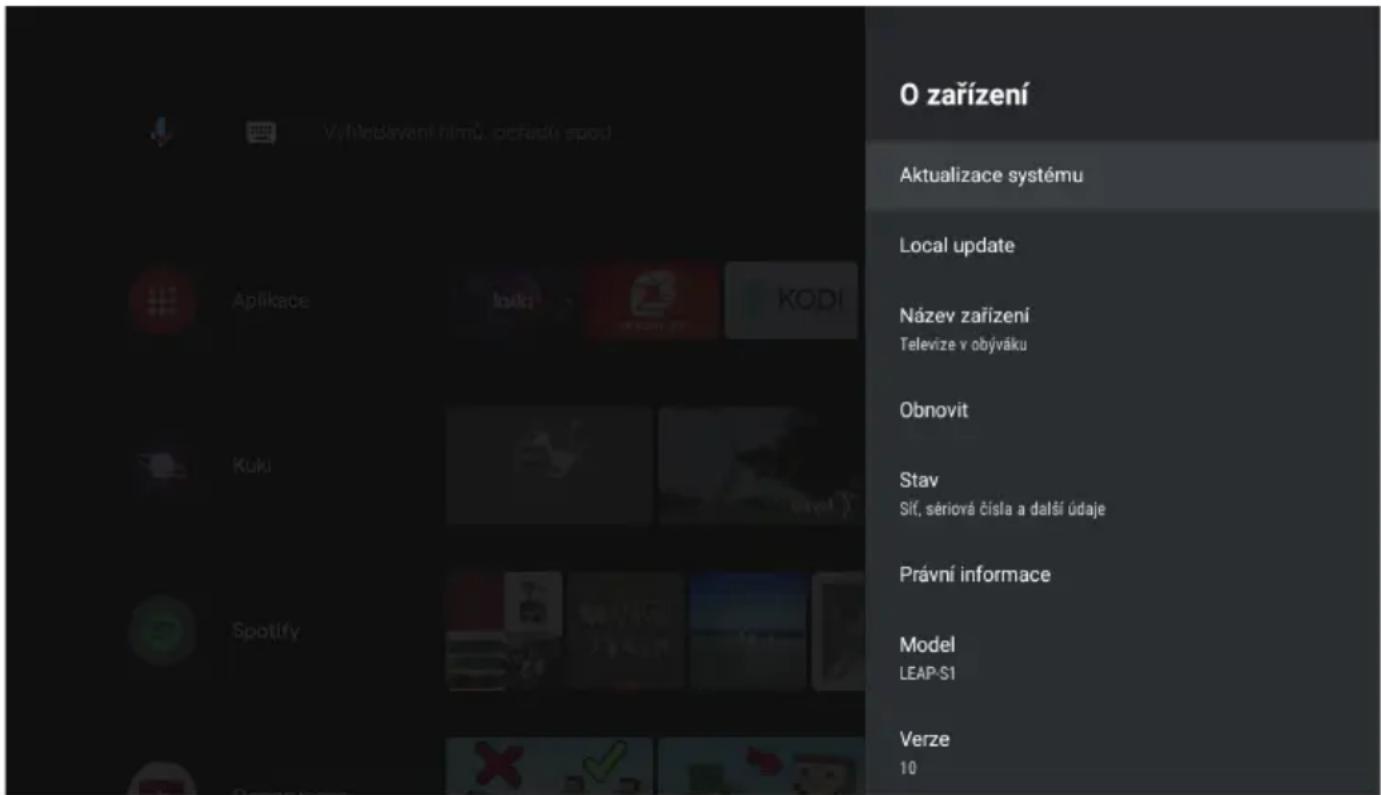Viewport: 1381px width, 795px height.
Task: Click the Kuki row label
Action: [x=252, y=466]
